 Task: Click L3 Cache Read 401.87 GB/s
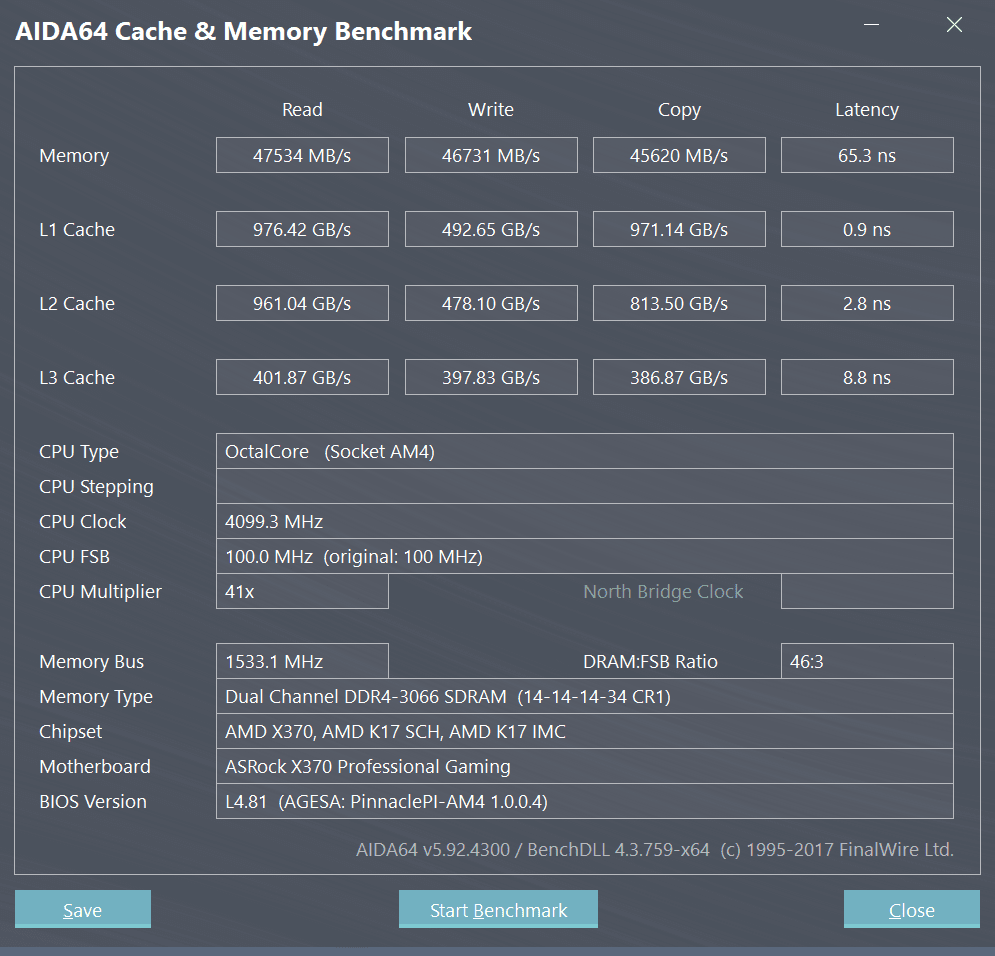pyautogui.click(x=302, y=377)
